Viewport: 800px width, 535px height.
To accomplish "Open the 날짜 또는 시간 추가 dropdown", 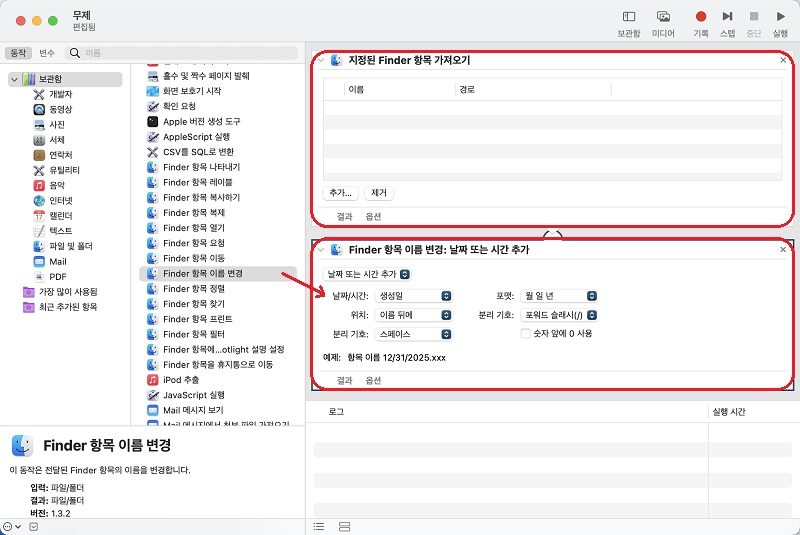I will point(367,274).
